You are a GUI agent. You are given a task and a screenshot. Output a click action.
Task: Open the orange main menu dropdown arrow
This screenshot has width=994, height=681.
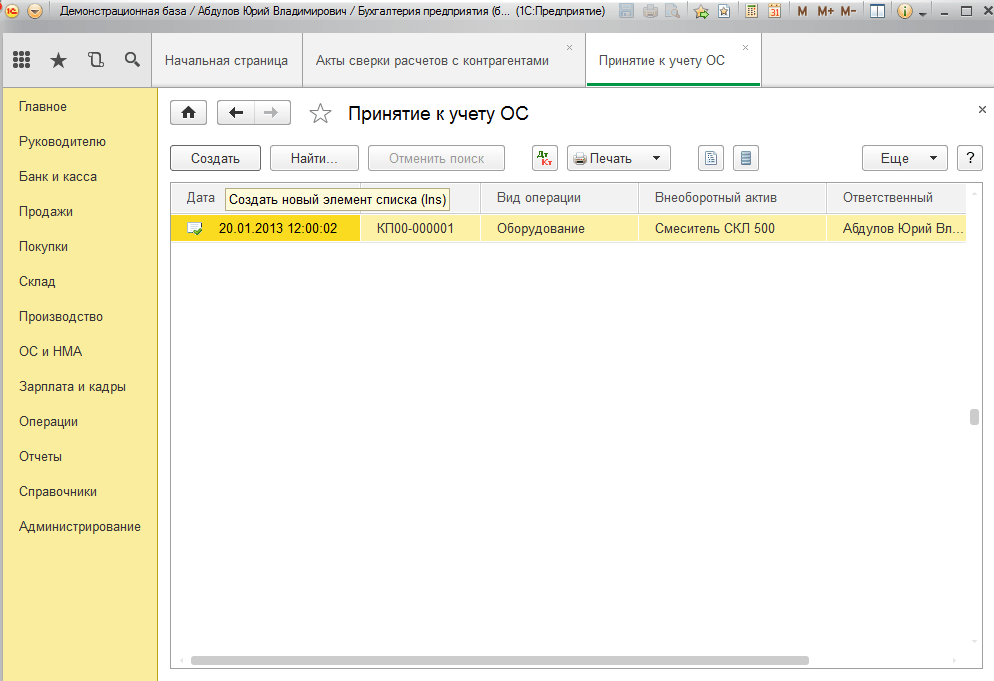35,12
